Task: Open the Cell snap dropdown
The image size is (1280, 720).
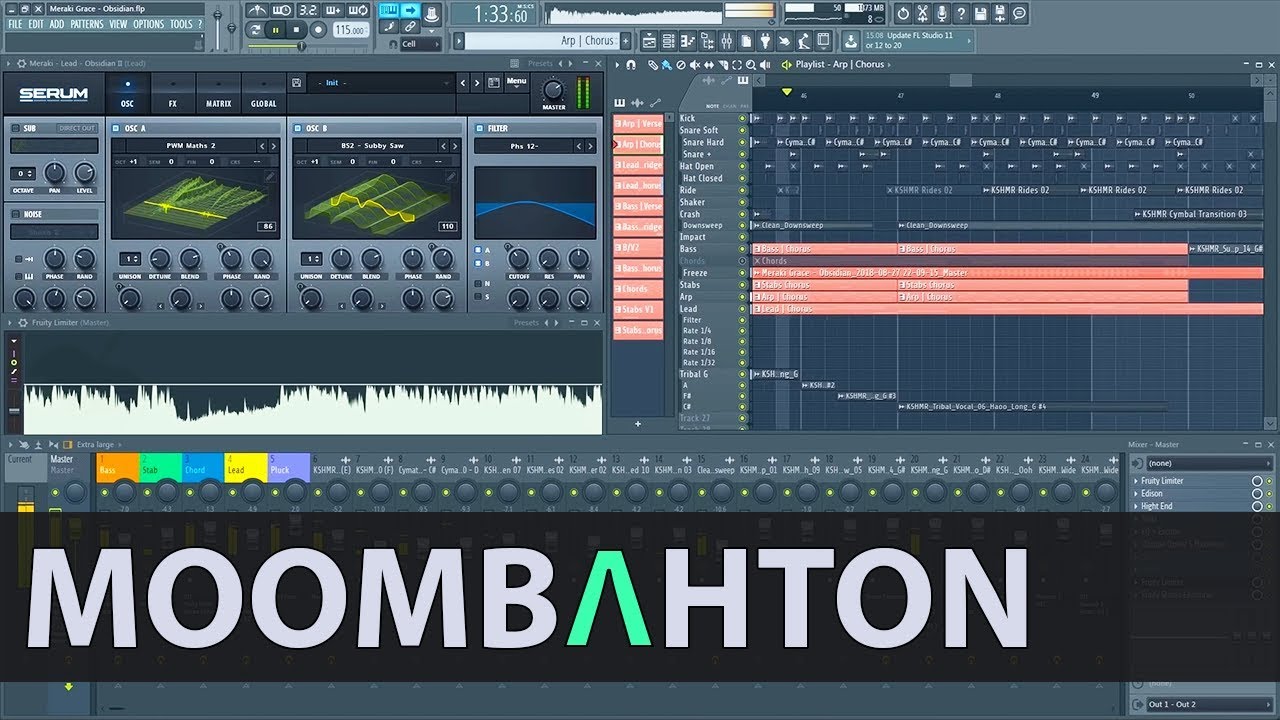Action: click(420, 44)
